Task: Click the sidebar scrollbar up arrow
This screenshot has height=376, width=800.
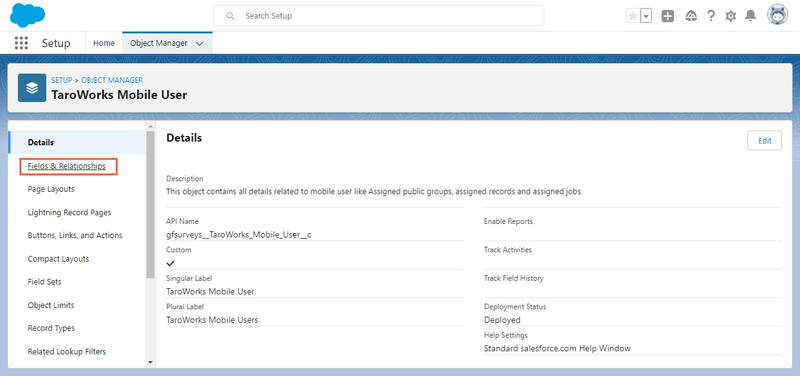Action: pyautogui.click(x=150, y=127)
